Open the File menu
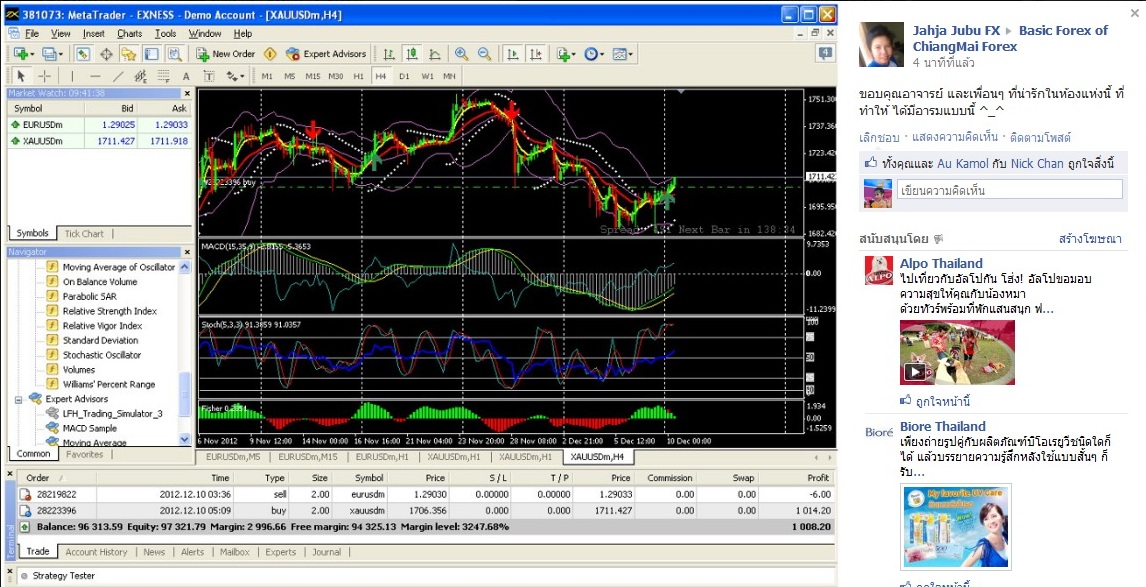The width and height of the screenshot is (1146, 587). [x=32, y=34]
